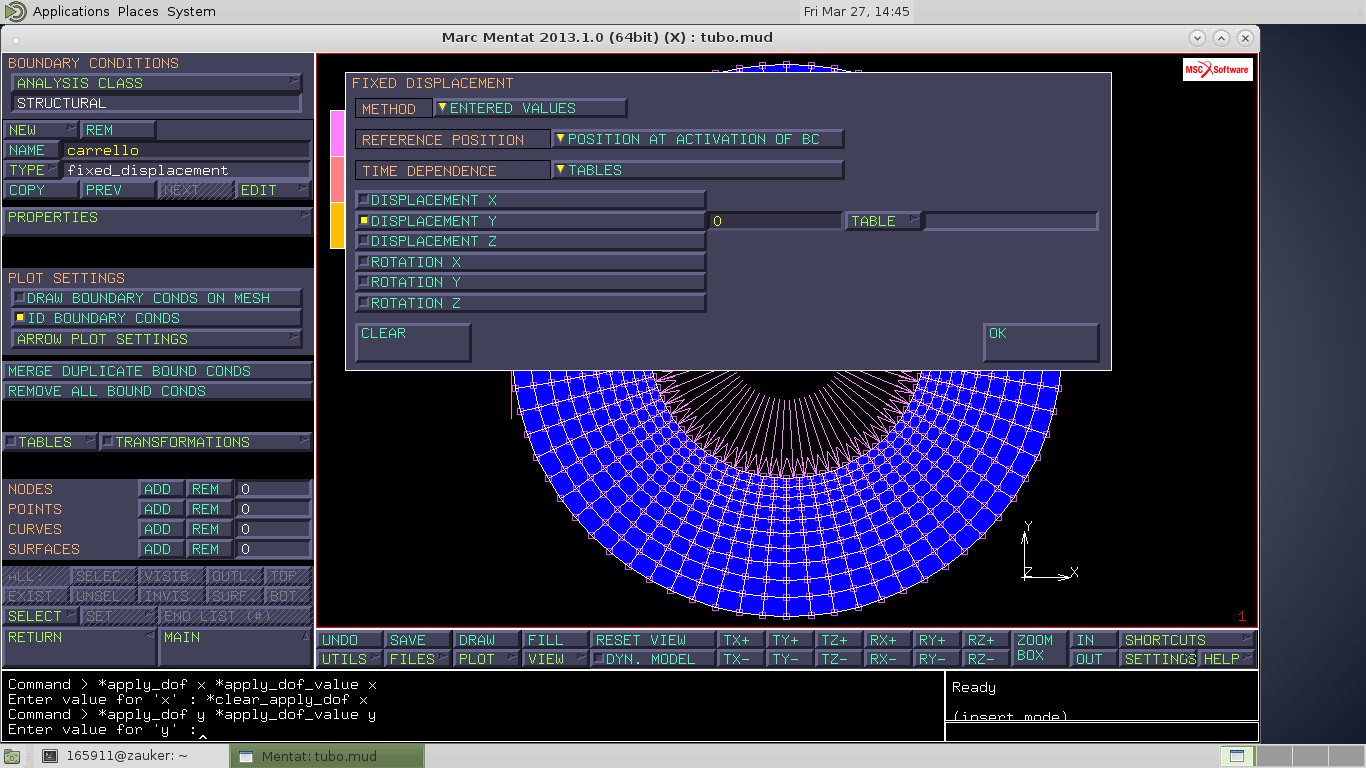Click RESET VIEW button

(652, 640)
